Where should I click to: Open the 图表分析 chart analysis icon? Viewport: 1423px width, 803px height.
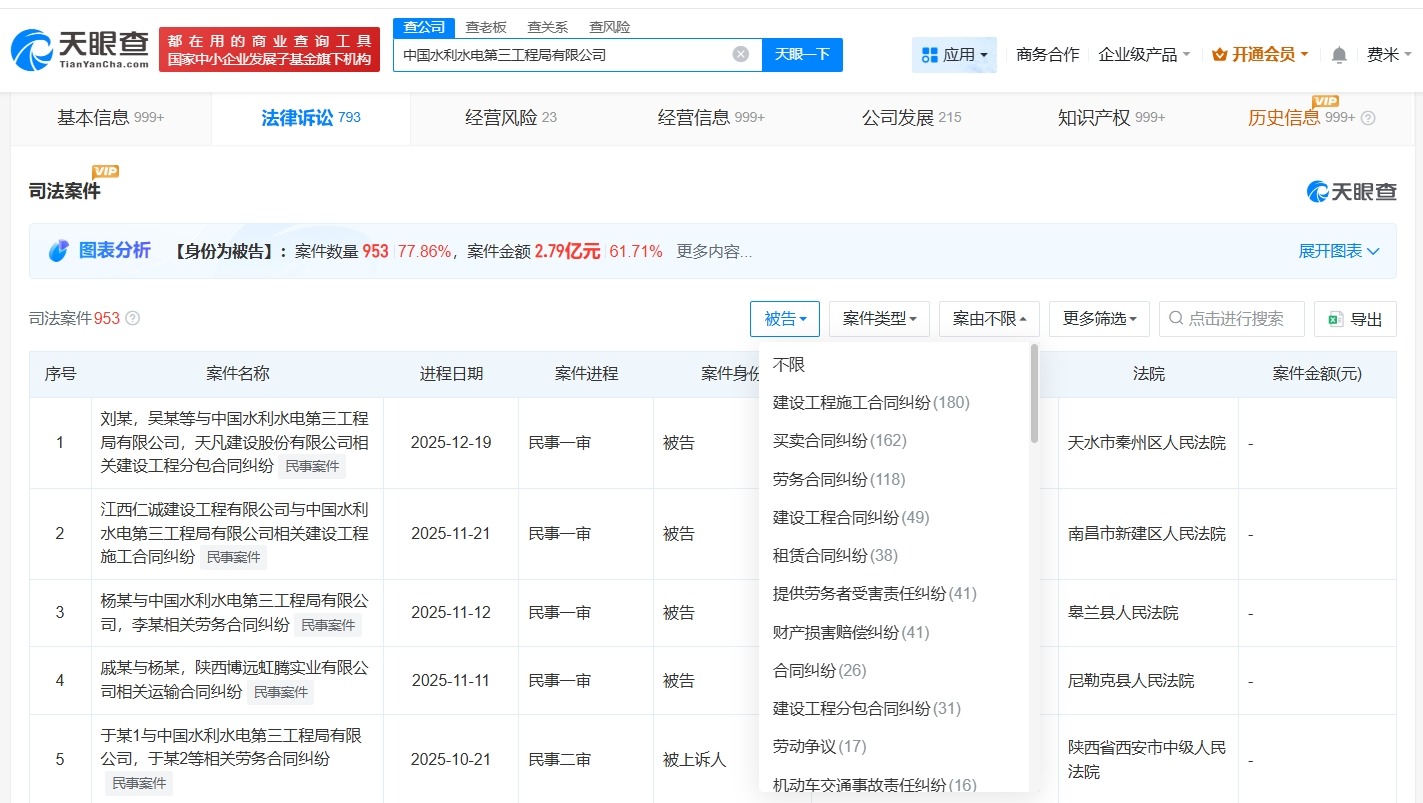coord(59,250)
